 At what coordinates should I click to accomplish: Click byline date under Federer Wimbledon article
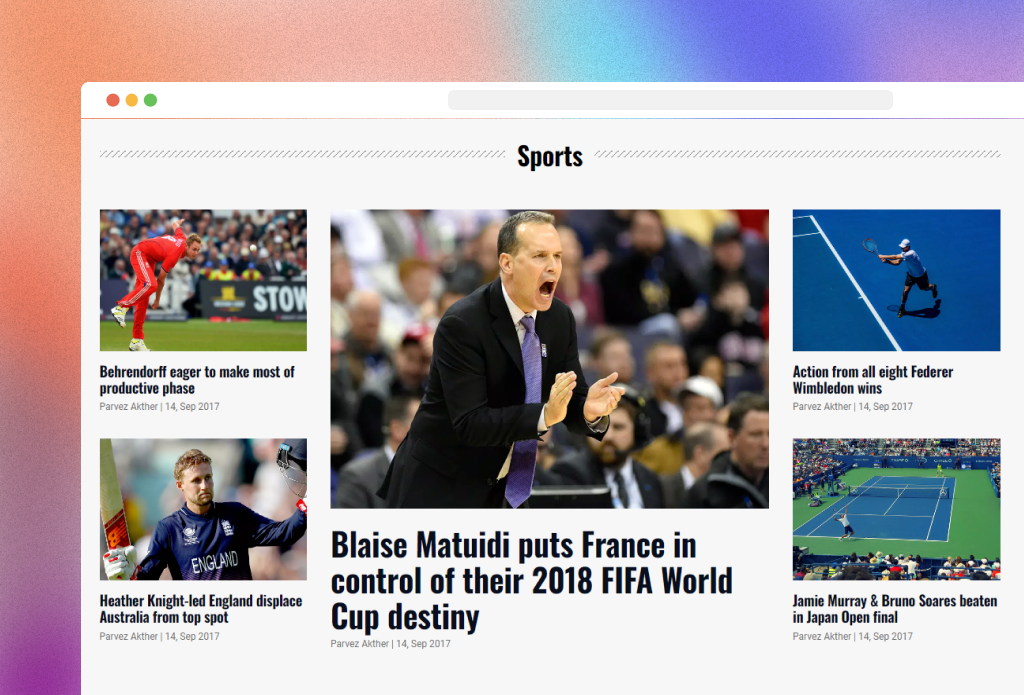click(x=886, y=406)
